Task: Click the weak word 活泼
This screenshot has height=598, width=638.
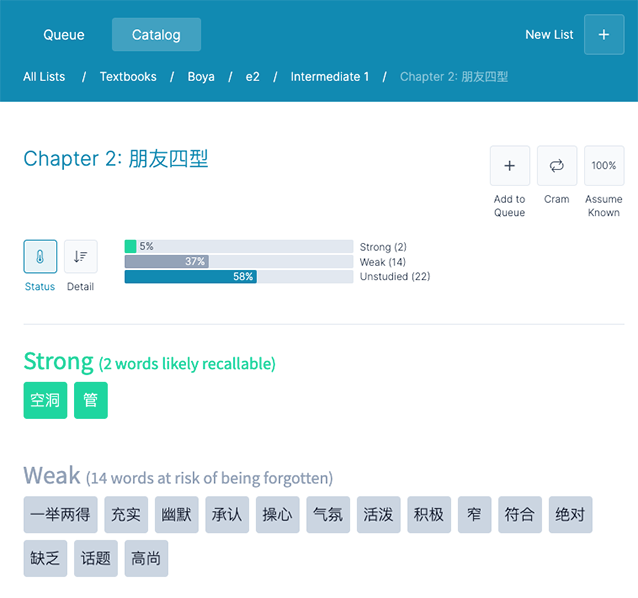Action: (x=378, y=515)
